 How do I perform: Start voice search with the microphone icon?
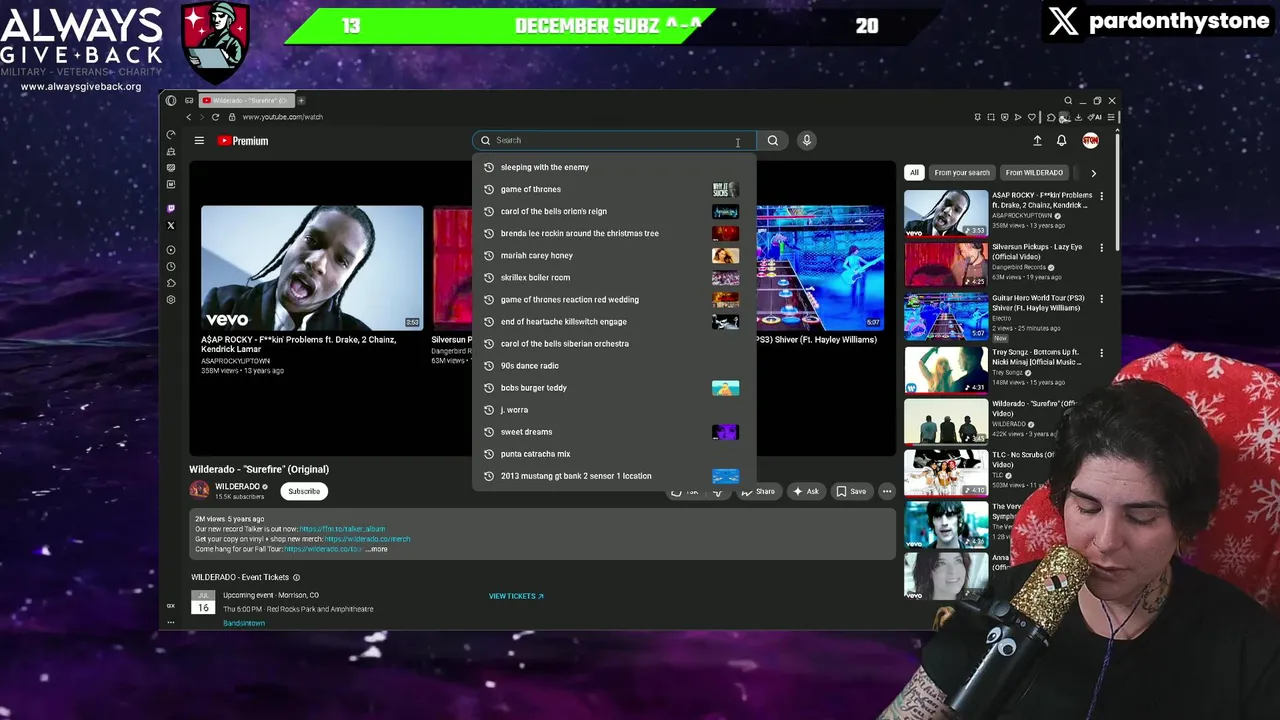coord(806,140)
